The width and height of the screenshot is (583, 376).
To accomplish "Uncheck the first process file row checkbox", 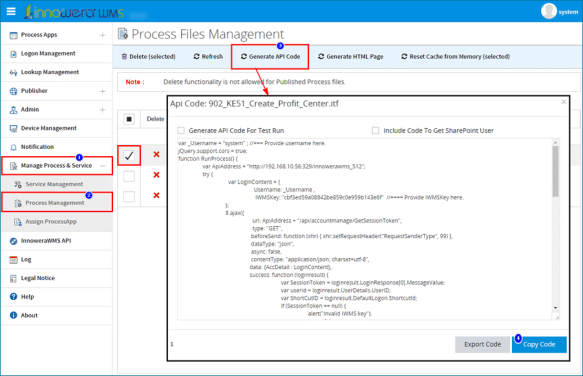I will pos(129,155).
